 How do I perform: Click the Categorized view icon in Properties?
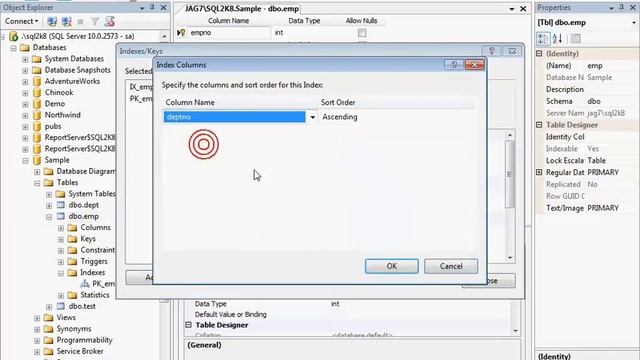tap(543, 39)
